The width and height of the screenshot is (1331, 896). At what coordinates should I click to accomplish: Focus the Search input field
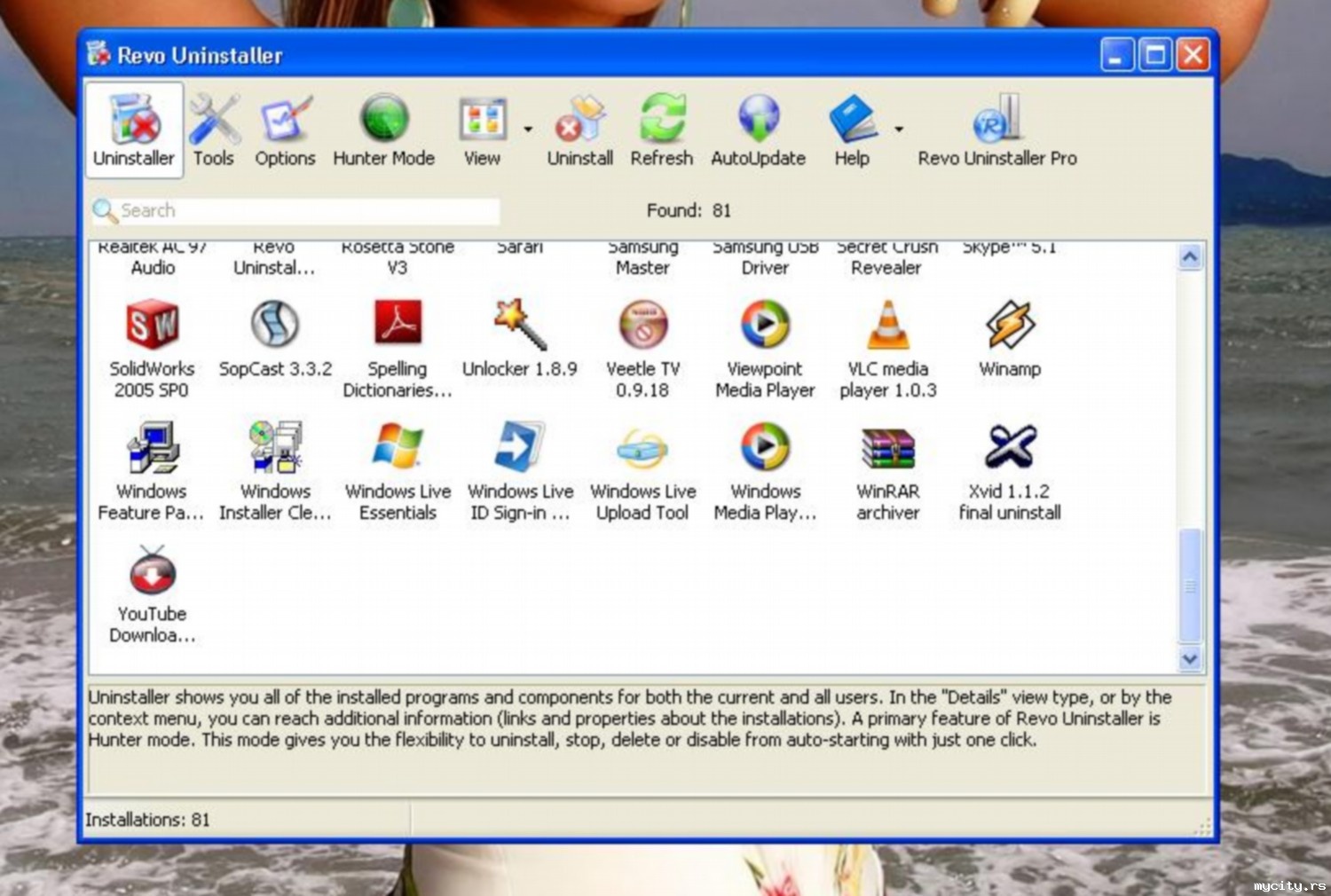click(x=309, y=211)
